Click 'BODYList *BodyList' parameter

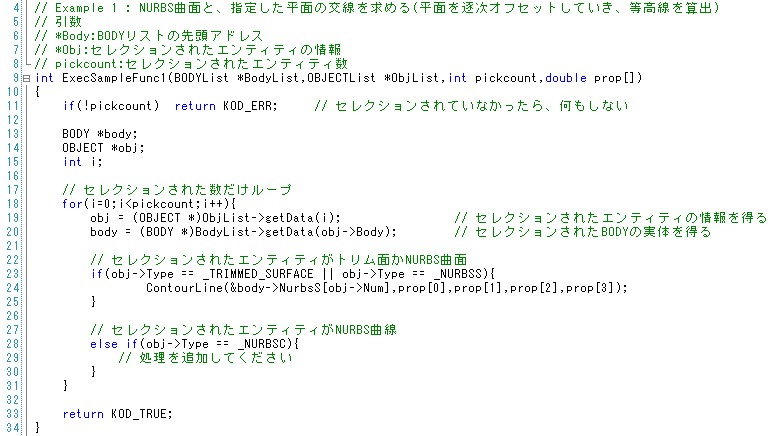pyautogui.click(x=236, y=78)
